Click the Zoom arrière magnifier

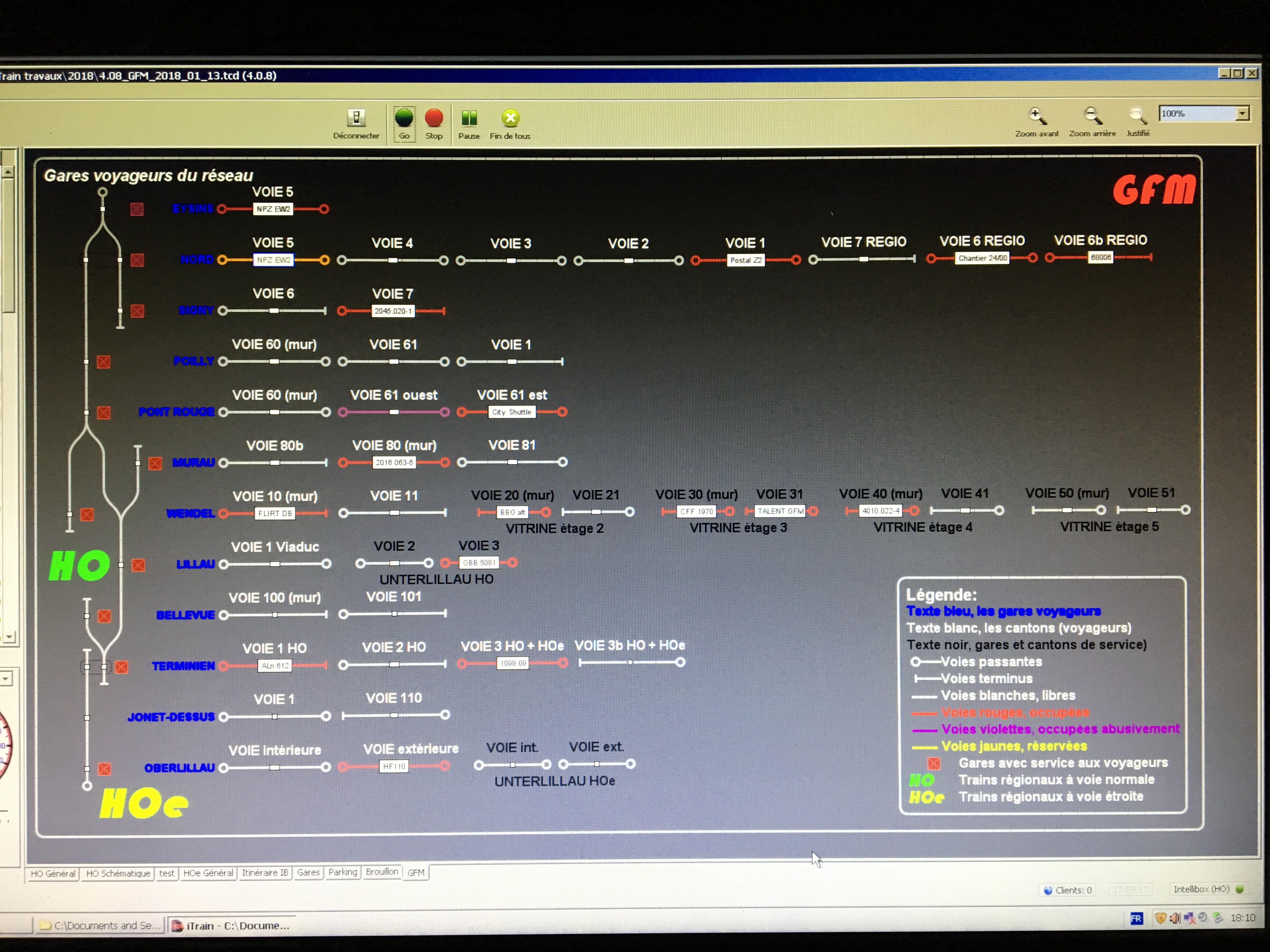1093,116
